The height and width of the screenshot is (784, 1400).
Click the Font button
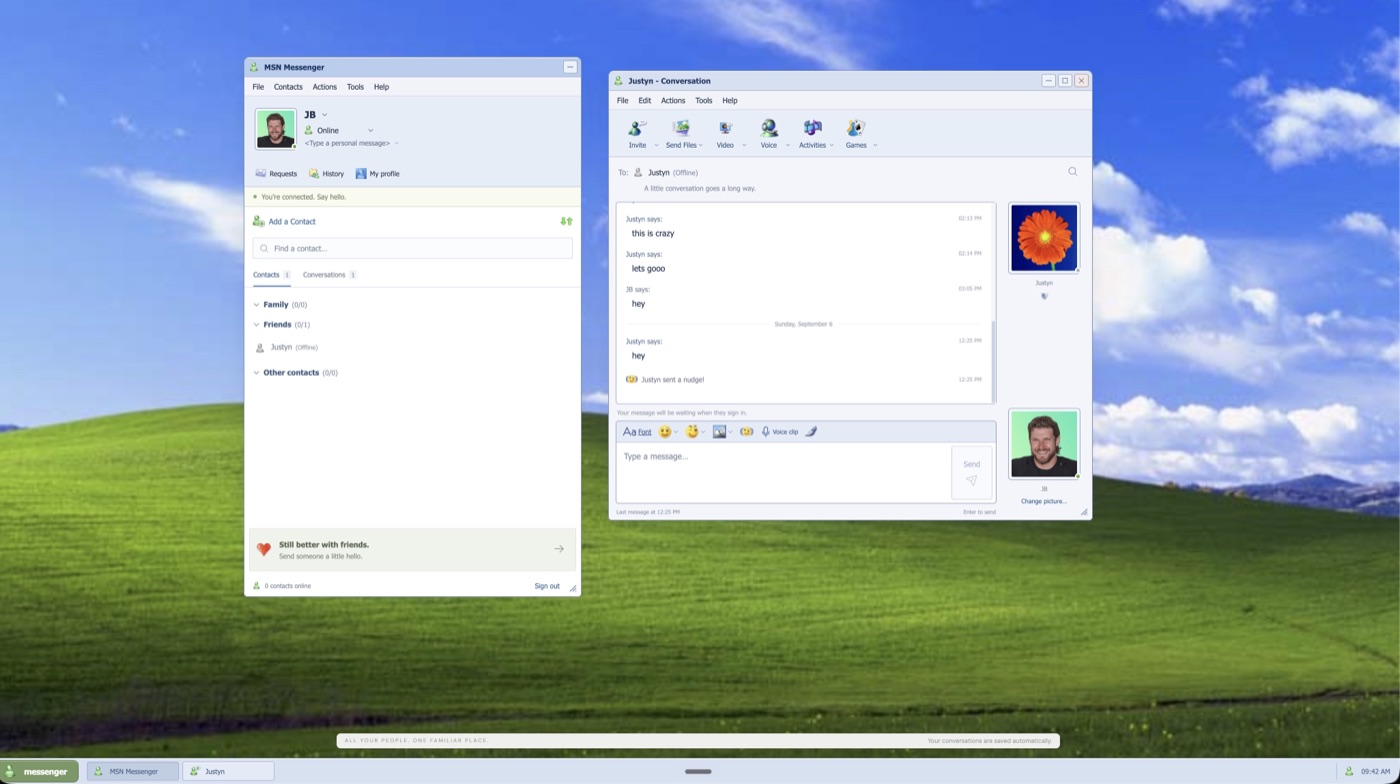637,432
